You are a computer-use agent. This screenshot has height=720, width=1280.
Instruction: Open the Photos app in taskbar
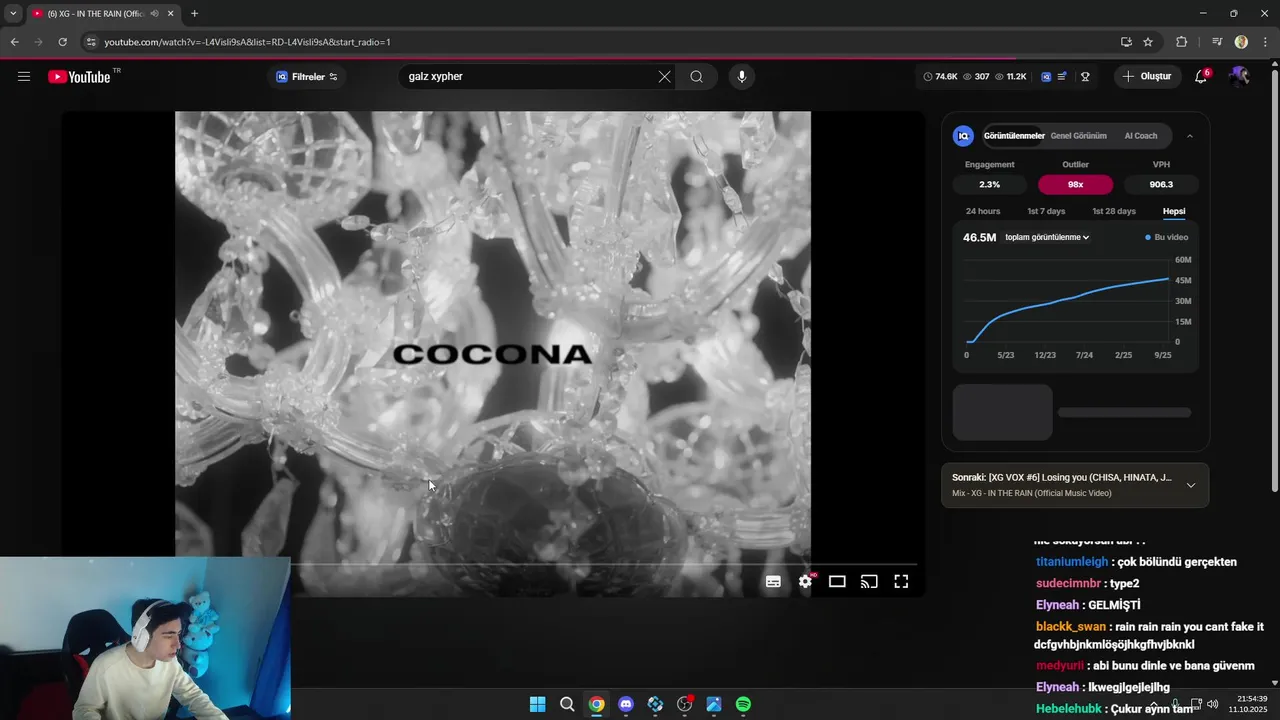[714, 704]
